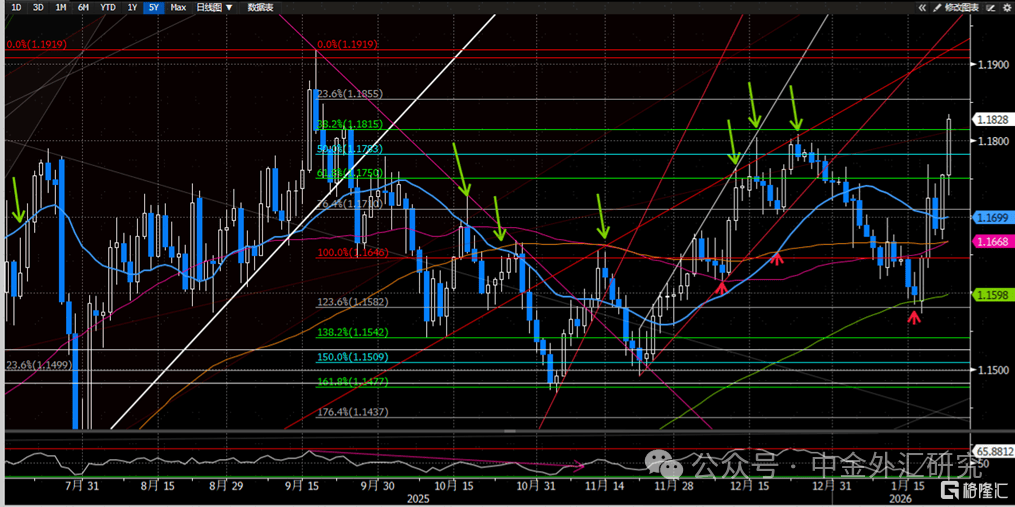Open the 日线图 chart-type dropdown
The height and width of the screenshot is (507, 1015).
210,7
